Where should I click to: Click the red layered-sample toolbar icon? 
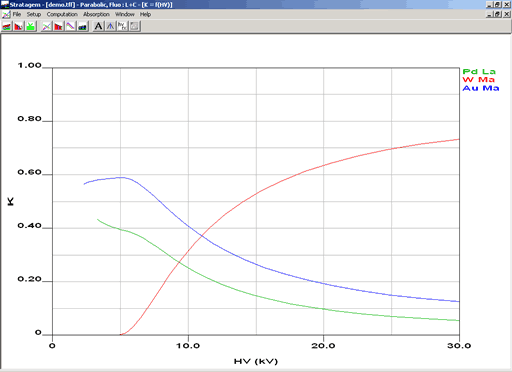(x=7, y=26)
